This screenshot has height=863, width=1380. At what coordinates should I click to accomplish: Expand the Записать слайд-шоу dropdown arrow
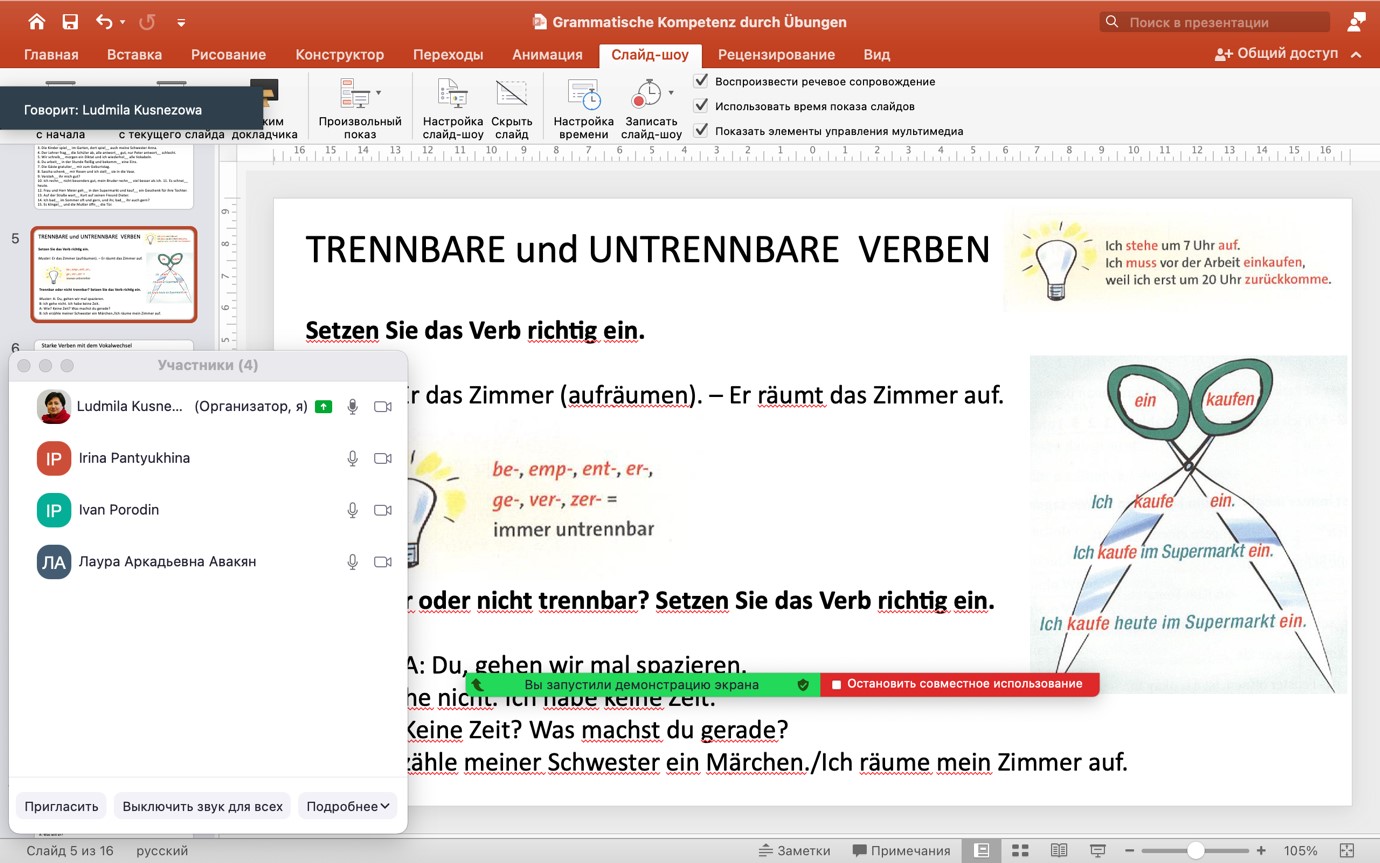[671, 93]
